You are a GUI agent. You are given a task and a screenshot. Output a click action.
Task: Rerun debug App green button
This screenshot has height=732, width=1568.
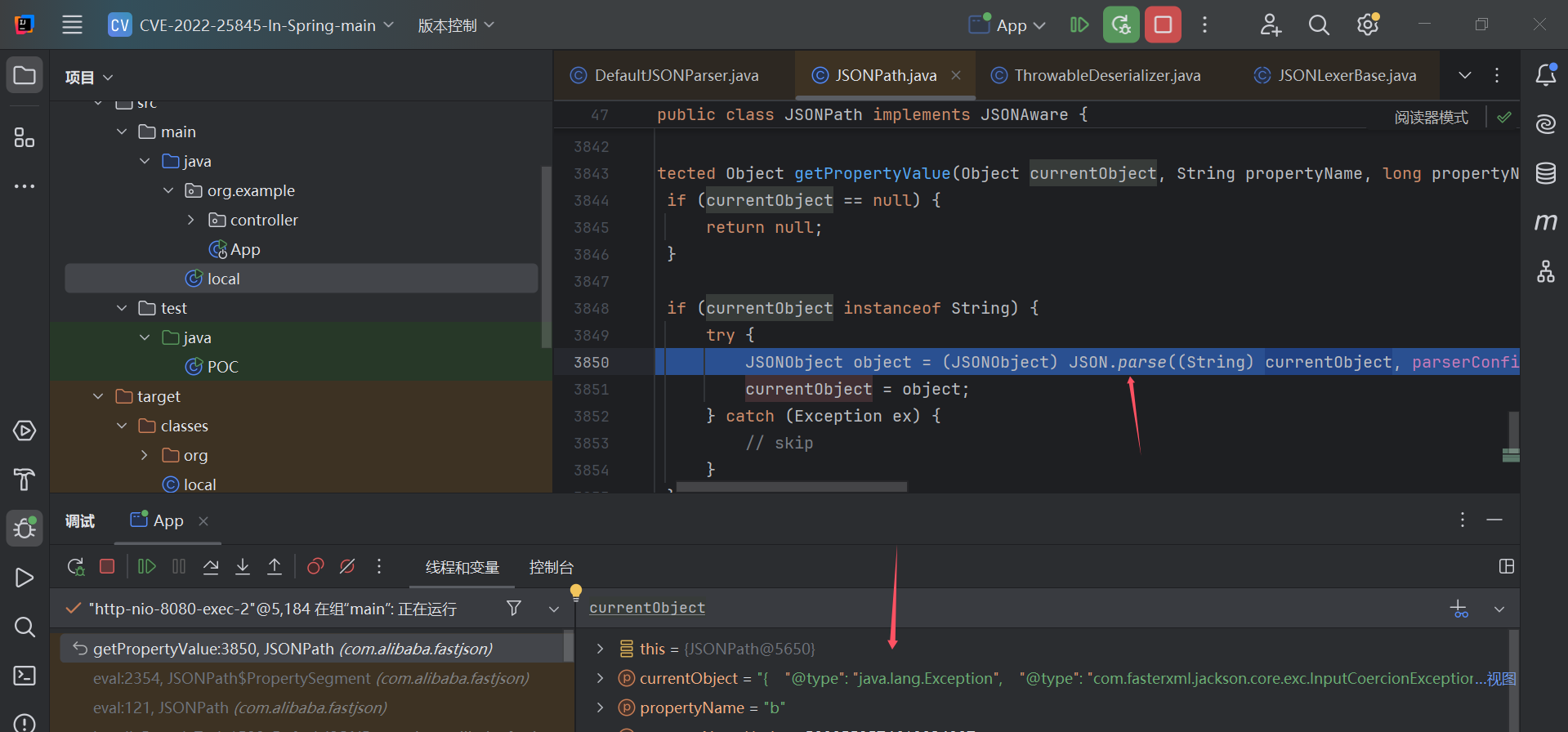pos(1121,25)
